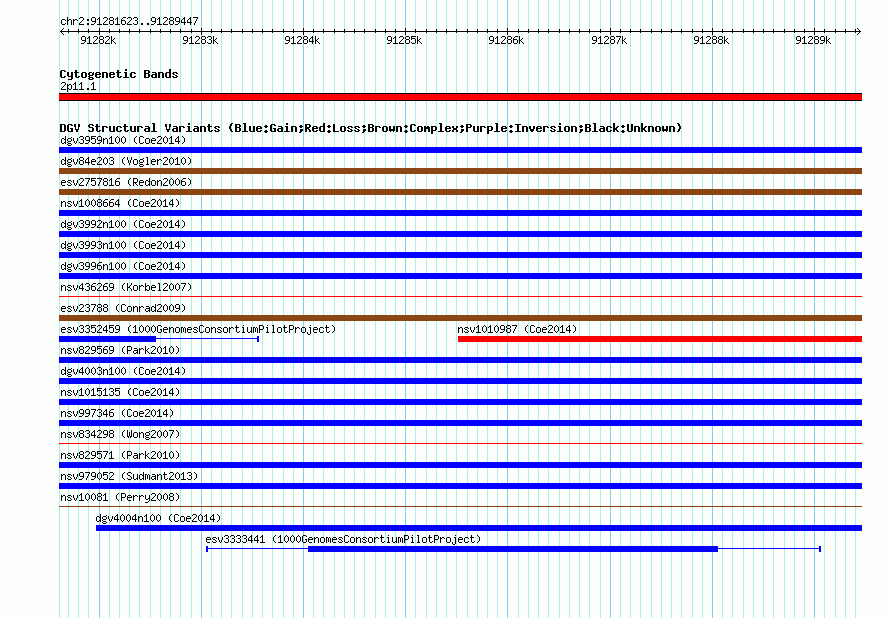Click the dgv3993n100 (Coe2014) label
The height and width of the screenshot is (618, 890).
tap(123, 245)
